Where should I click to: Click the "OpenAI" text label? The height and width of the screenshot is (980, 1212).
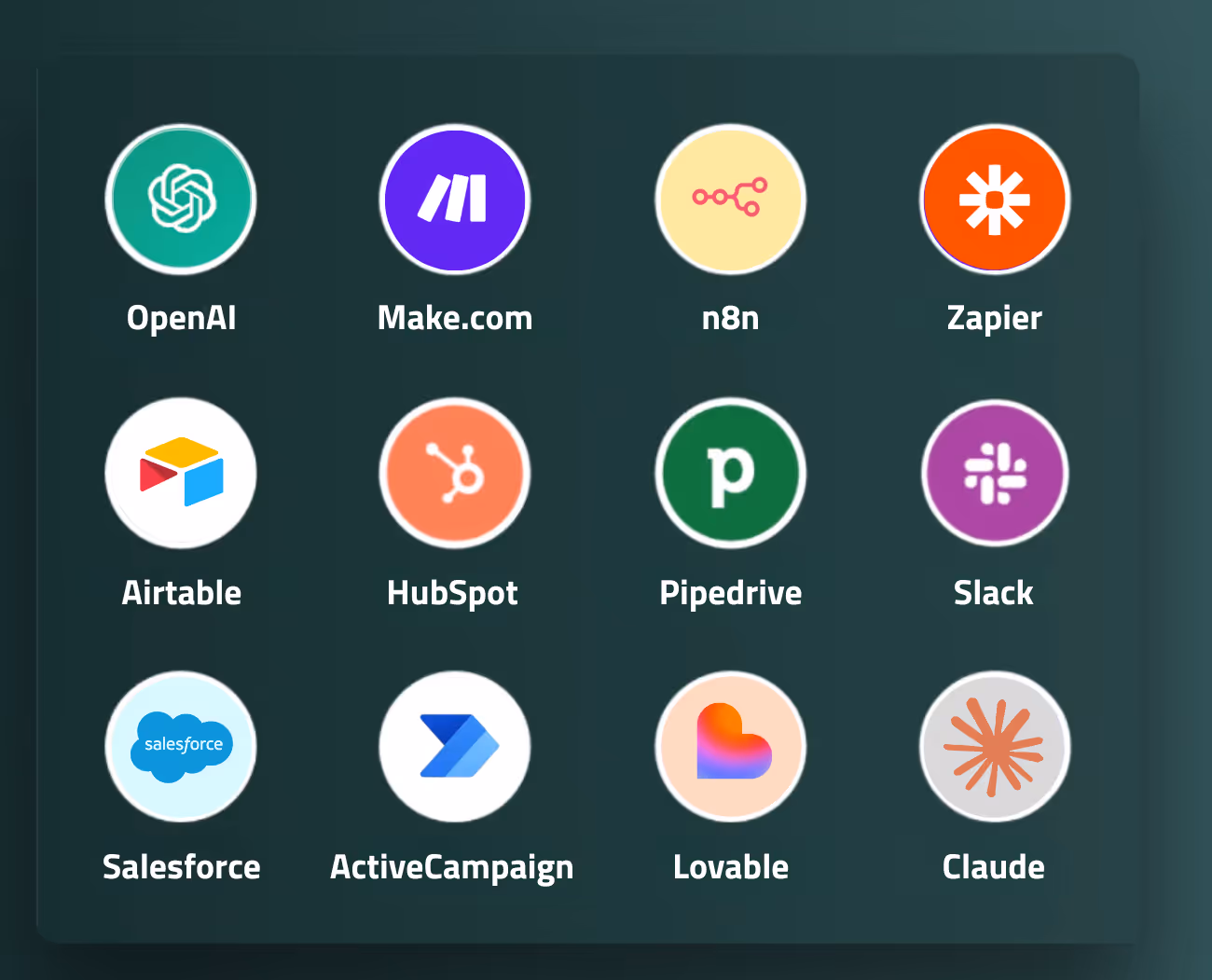coord(181,319)
